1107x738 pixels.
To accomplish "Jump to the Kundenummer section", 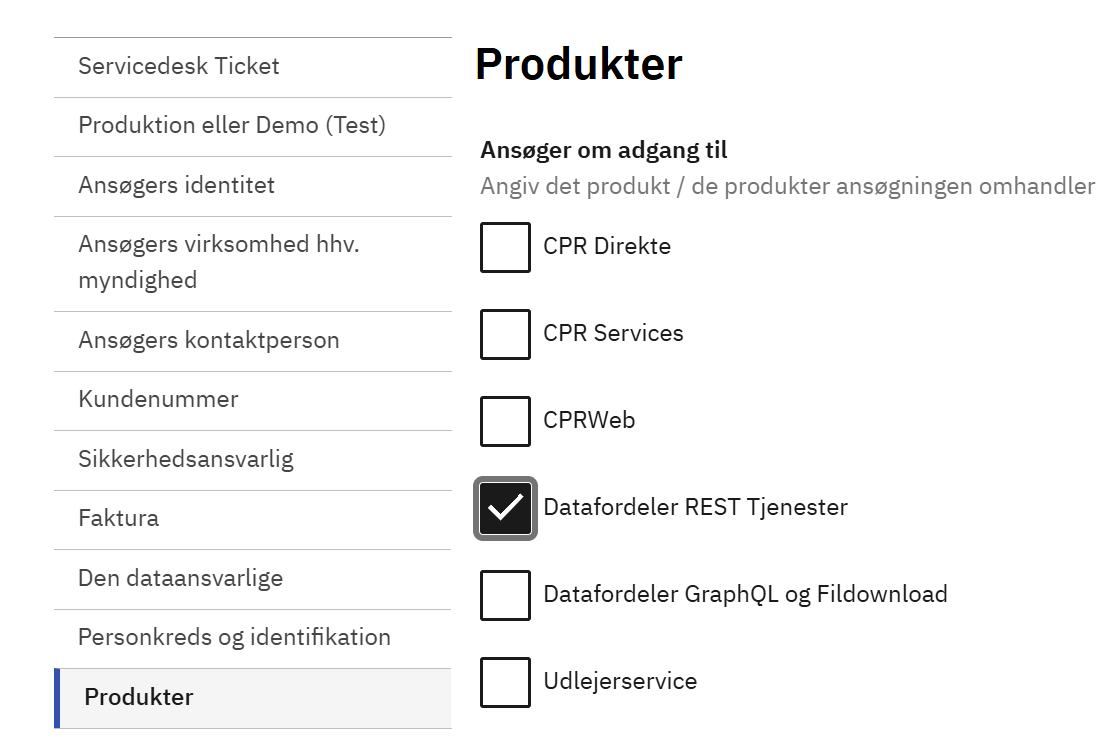I will (x=158, y=399).
